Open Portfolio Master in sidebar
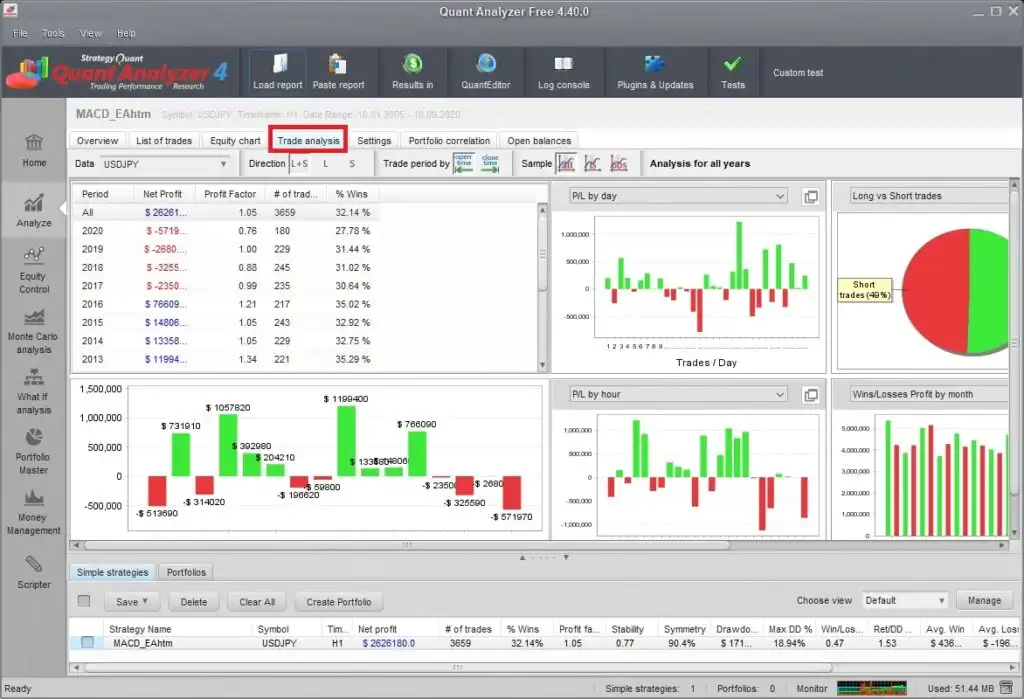This screenshot has width=1024, height=699. 34,450
